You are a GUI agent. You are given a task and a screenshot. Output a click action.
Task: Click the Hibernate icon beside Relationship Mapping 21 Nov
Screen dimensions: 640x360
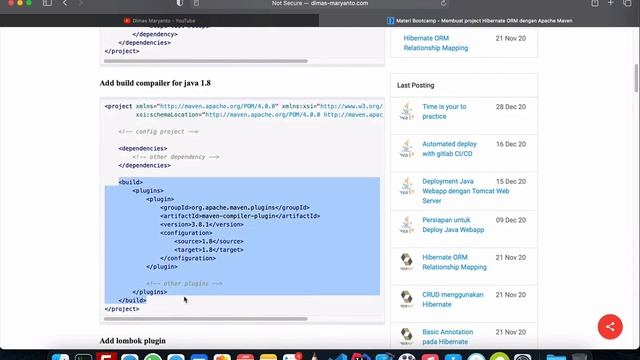coord(407,262)
